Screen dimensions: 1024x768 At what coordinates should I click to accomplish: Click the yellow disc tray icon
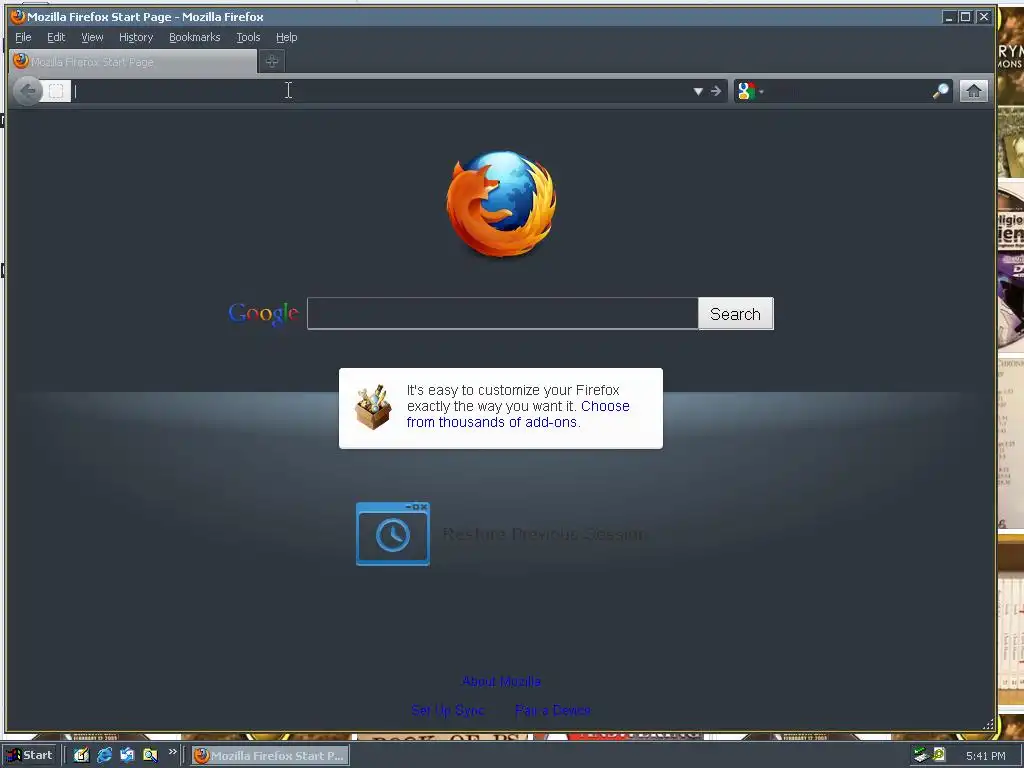[939, 754]
